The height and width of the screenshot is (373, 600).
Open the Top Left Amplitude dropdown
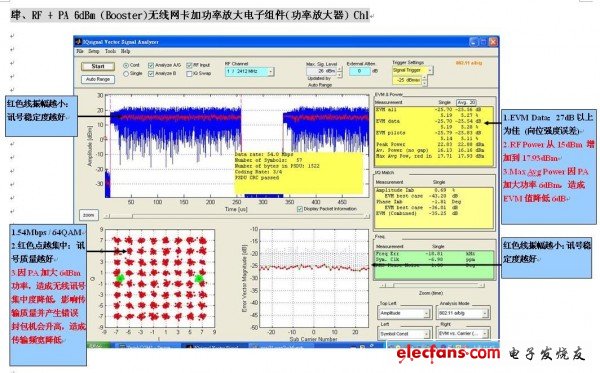404,313
